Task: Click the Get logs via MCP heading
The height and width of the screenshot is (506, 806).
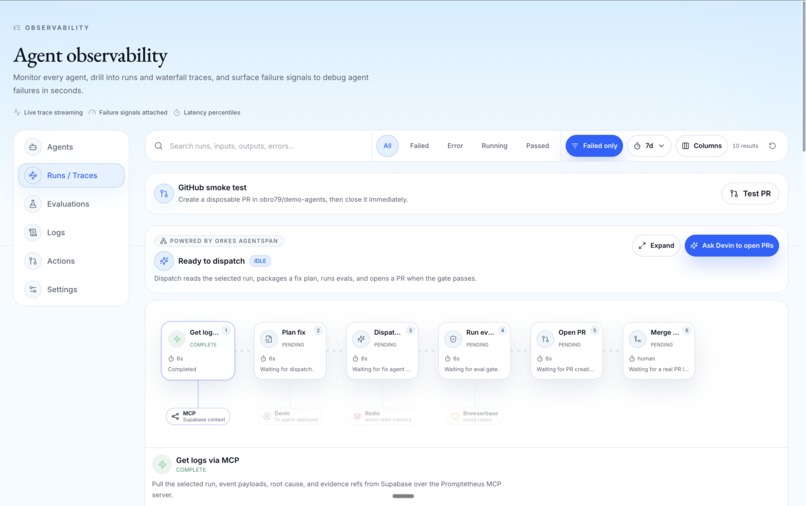Action: click(x=208, y=460)
